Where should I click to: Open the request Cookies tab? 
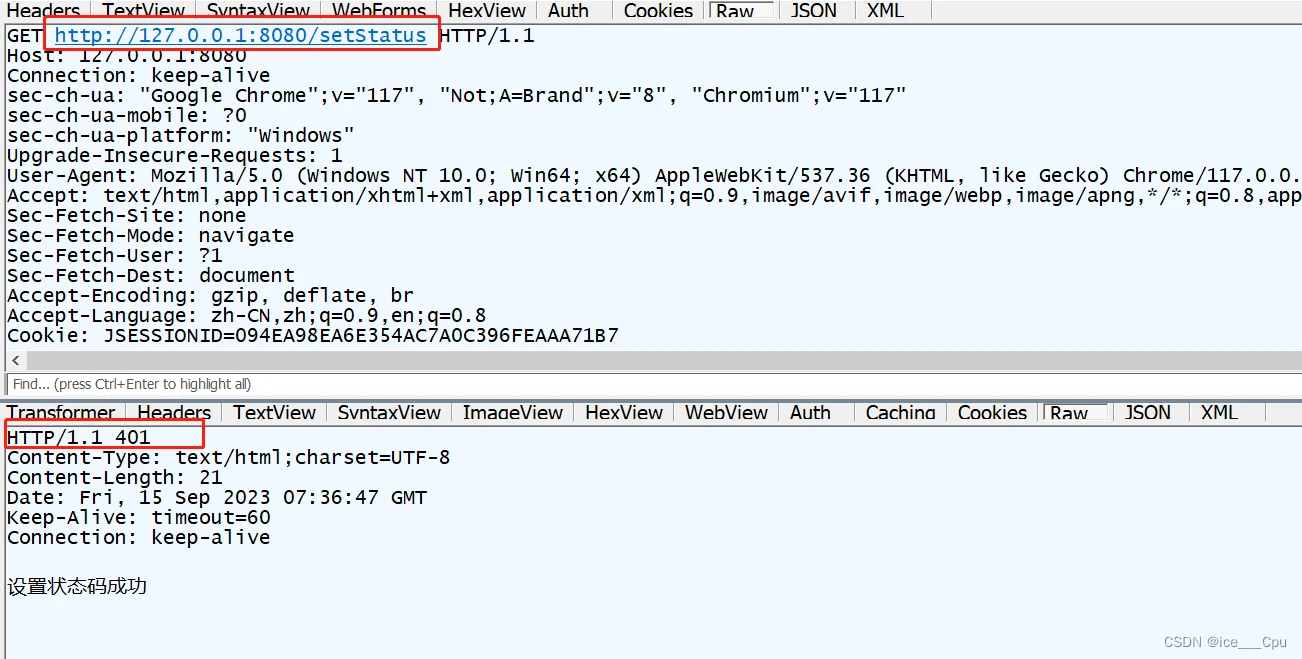[658, 11]
